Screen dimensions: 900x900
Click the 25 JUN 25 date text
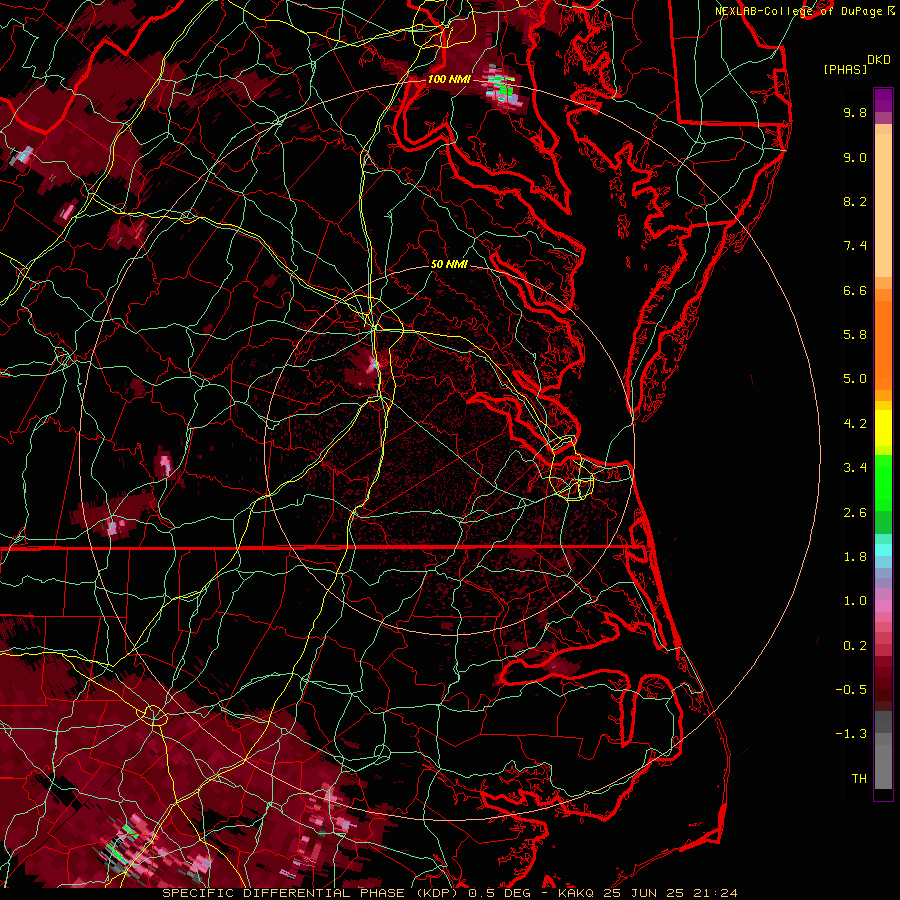tap(645, 893)
